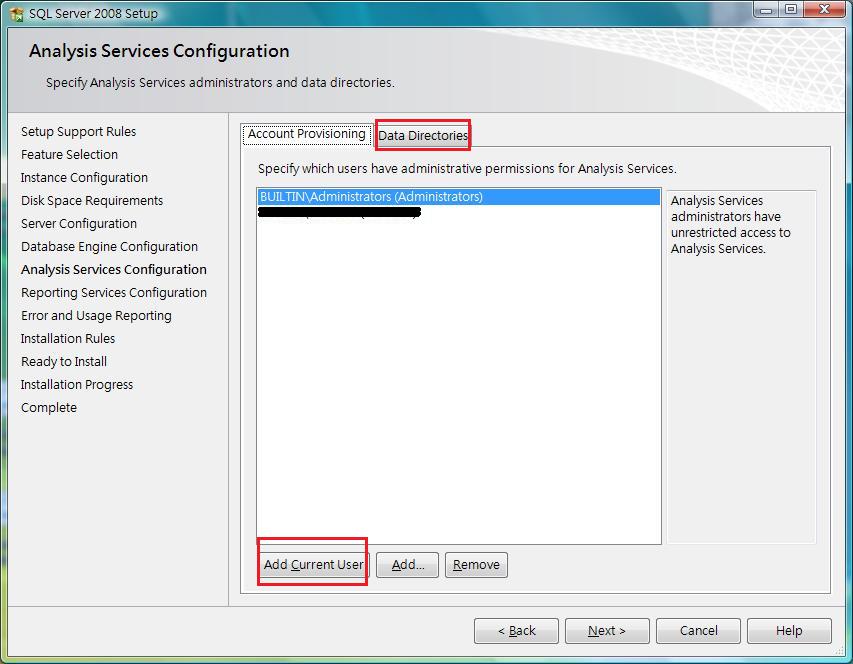The height and width of the screenshot is (664, 853).
Task: Minimize the SQL Server 2008 Setup window
Action: coord(766,10)
